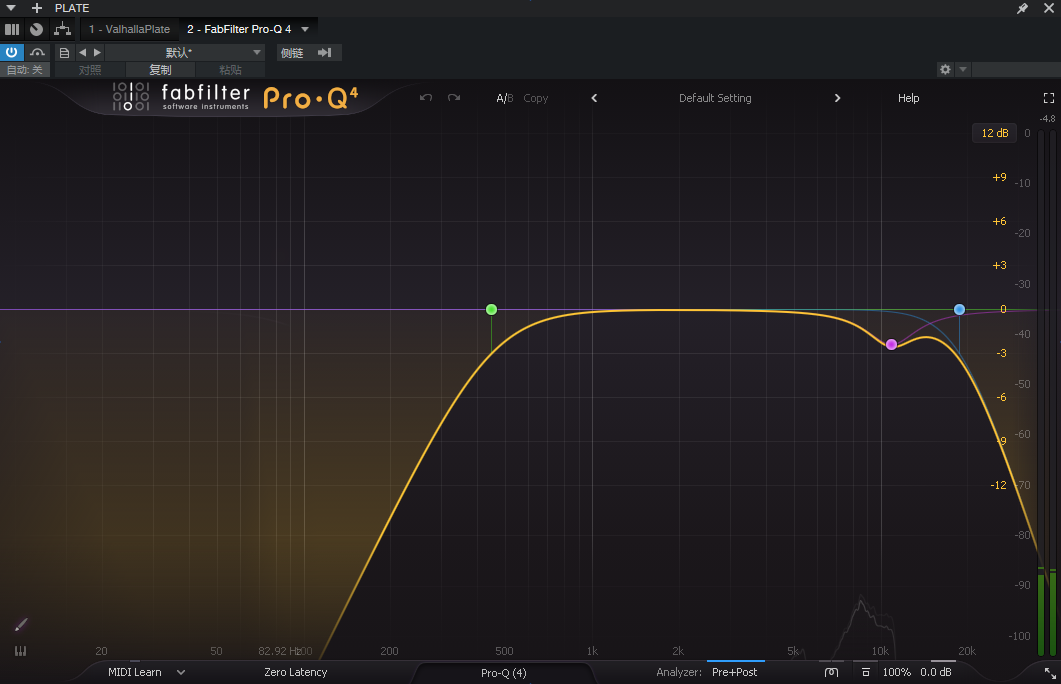Go to previous preset with left arrow

click(x=83, y=53)
